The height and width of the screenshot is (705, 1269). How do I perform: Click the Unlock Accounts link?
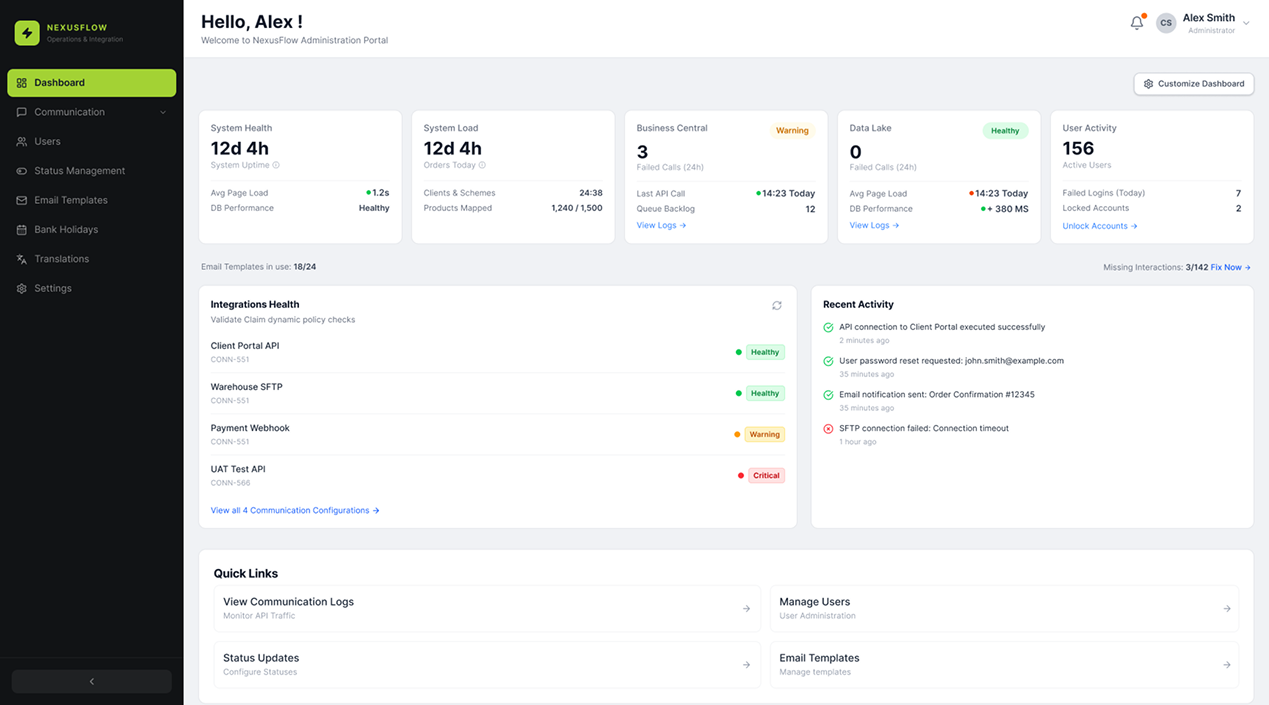click(x=1100, y=226)
